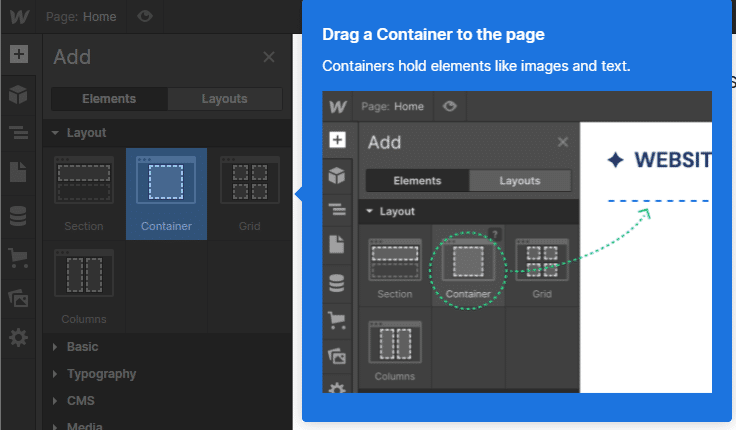Expand the Typography section
736x430 pixels.
click(101, 374)
